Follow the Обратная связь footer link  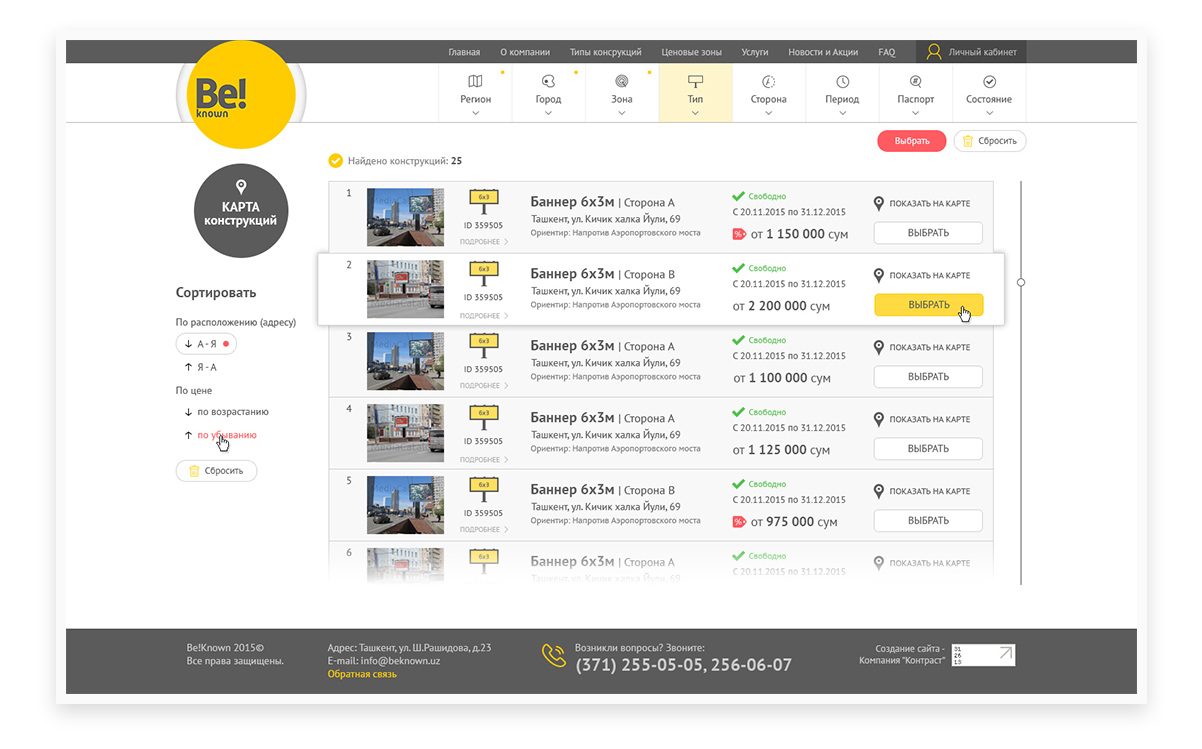click(362, 674)
